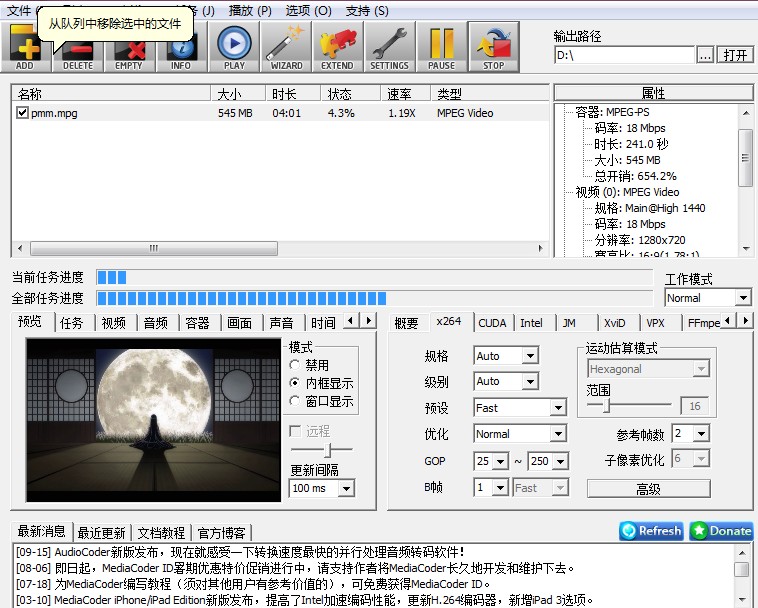This screenshot has width=758, height=608.
Task: Select the 视频 (0): MPEG Video tree node
Action: (627, 192)
